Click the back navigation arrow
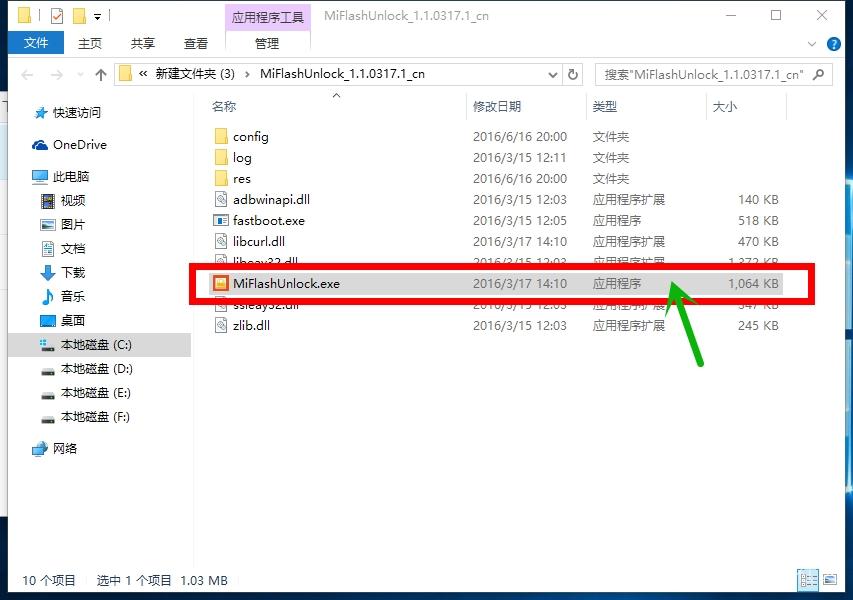The height and width of the screenshot is (600, 853). [27, 73]
